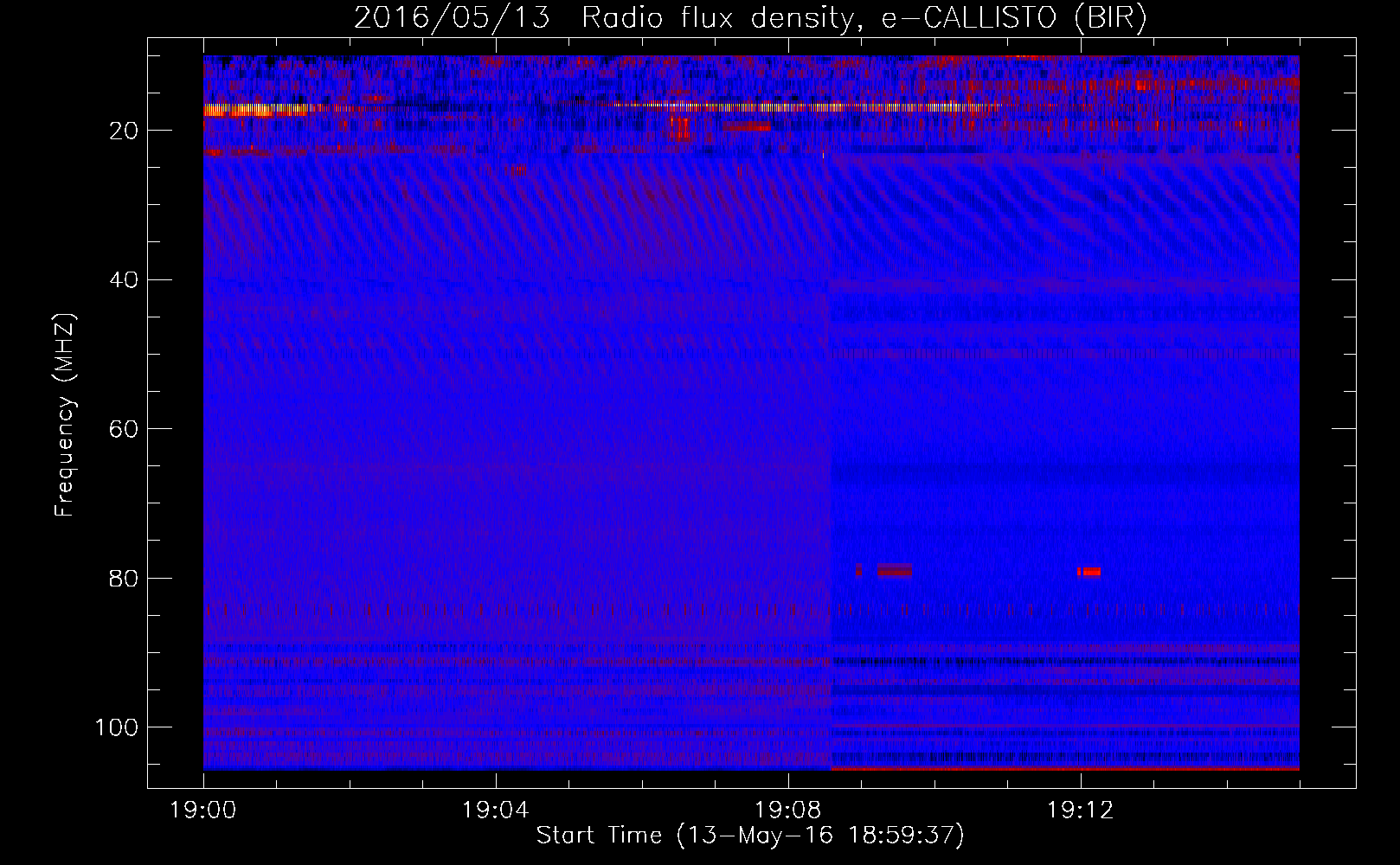This screenshot has height=865, width=1400.
Task: Click the dark red burst after 19:09 at 80 MHz
Action: [x=894, y=570]
